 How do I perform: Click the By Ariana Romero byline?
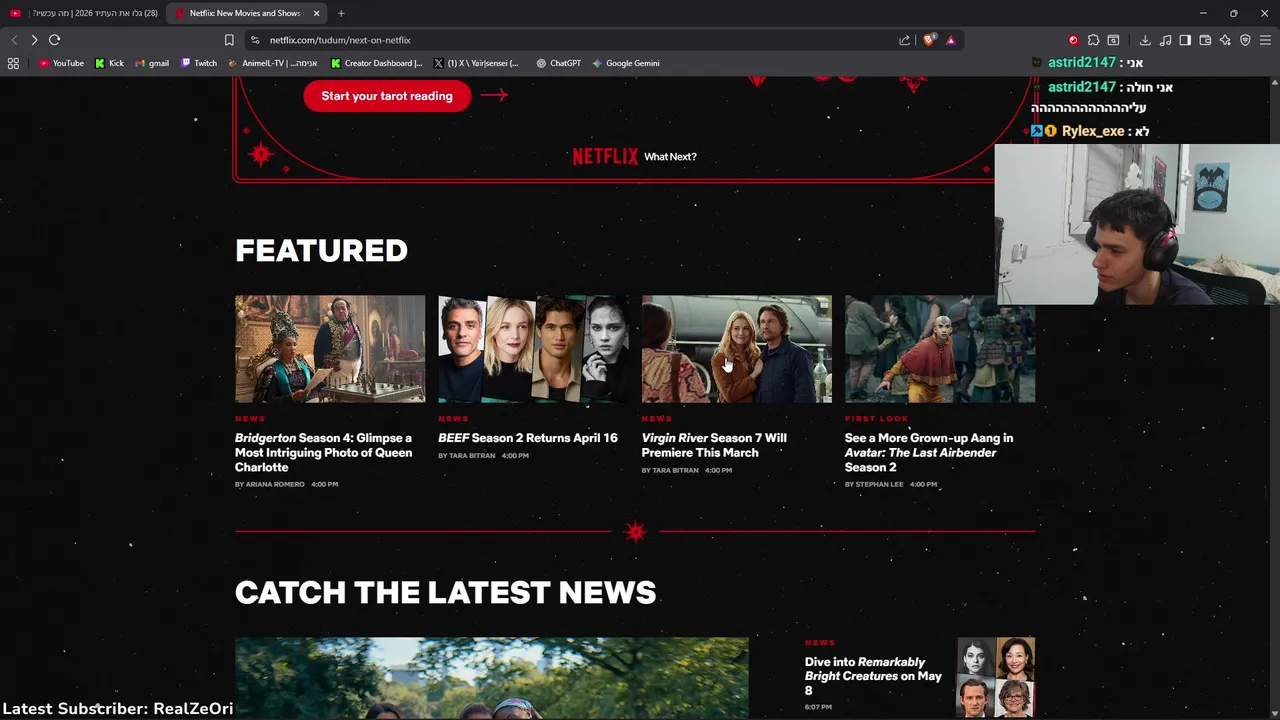pos(270,484)
